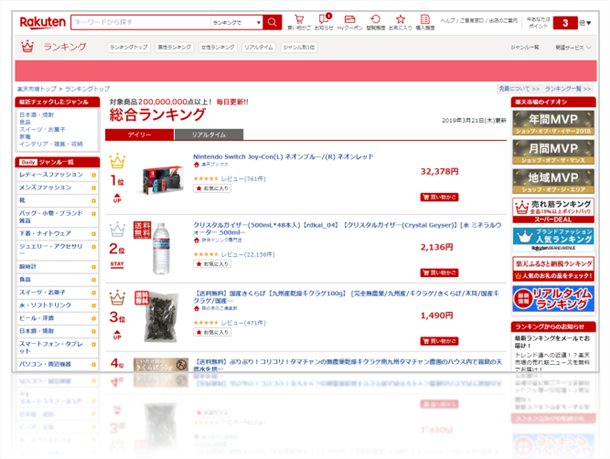The height and width of the screenshot is (459, 610).
Task: Open the ランキングで search scope dropdown
Action: tap(235, 21)
